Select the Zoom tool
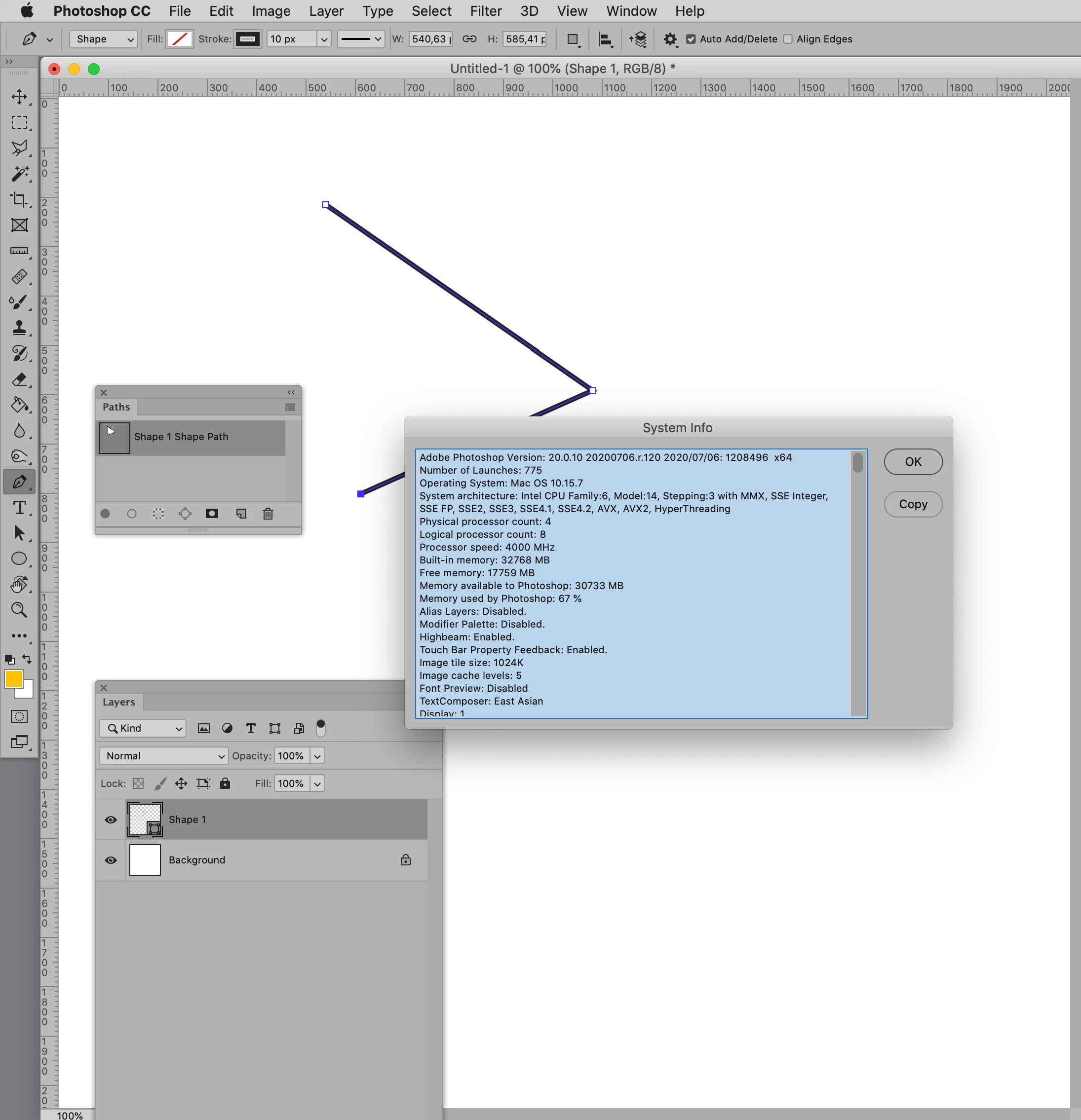The height and width of the screenshot is (1120, 1081). click(19, 610)
